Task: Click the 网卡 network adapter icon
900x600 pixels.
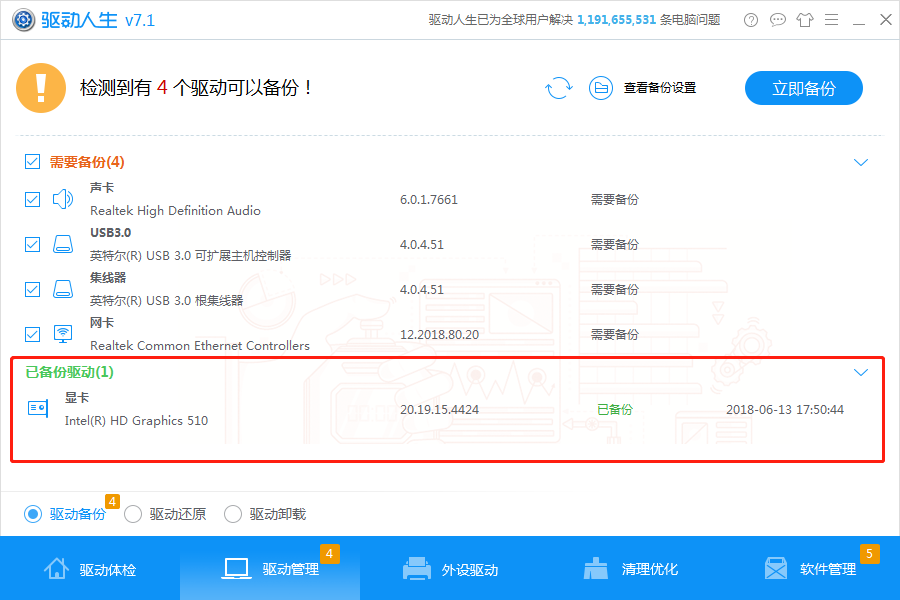Action: click(x=62, y=334)
